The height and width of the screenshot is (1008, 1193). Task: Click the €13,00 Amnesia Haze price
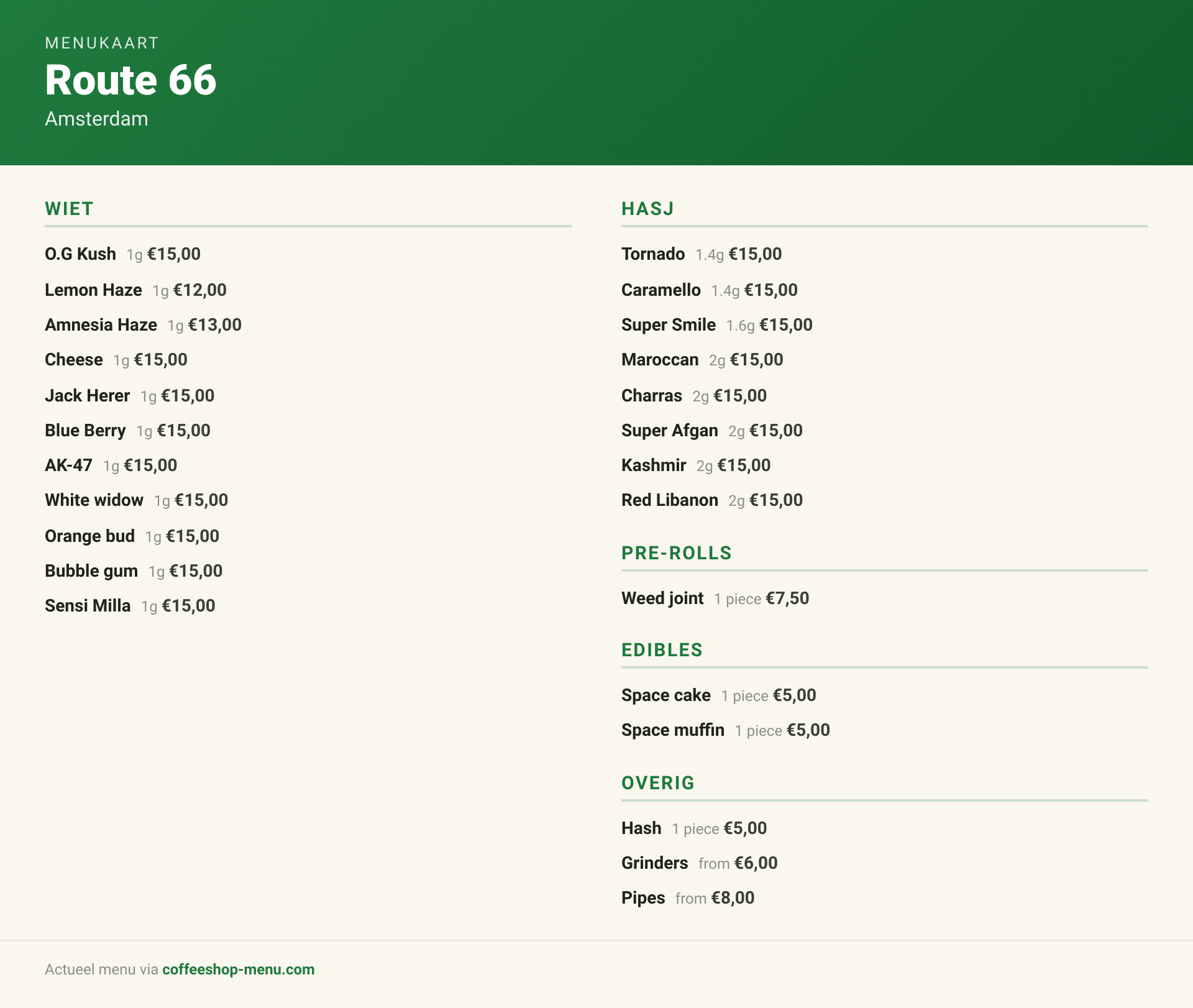point(214,325)
